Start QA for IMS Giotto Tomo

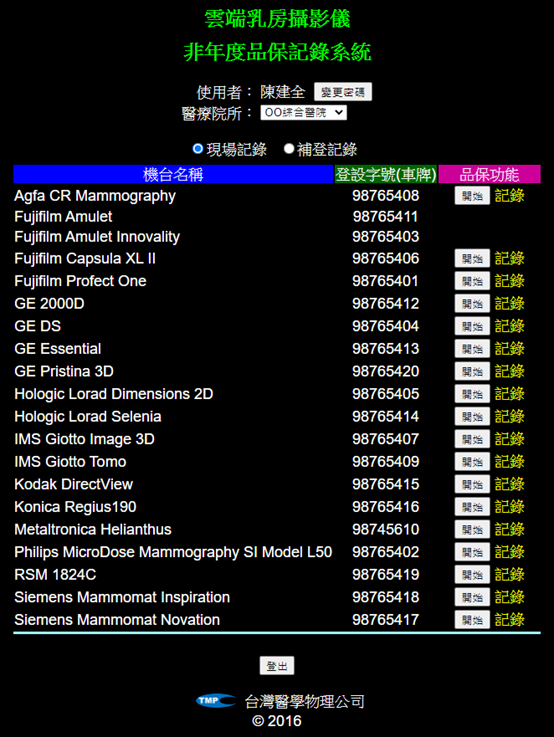(472, 462)
